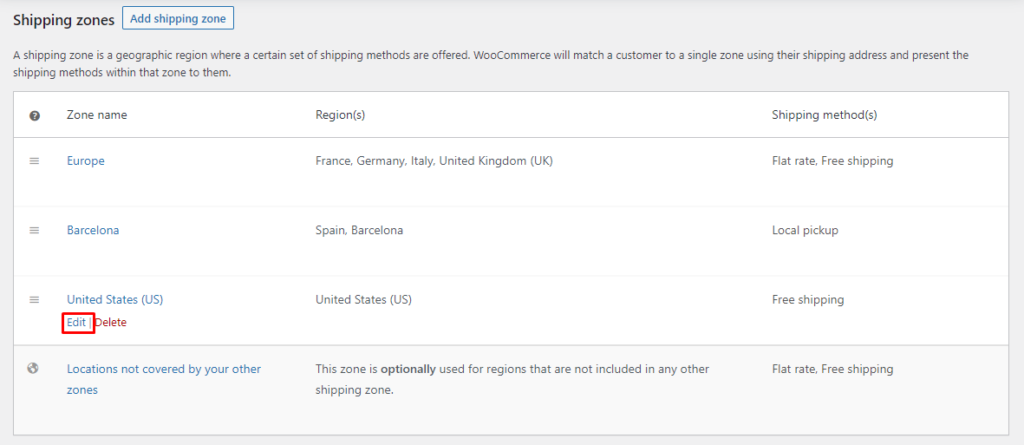The image size is (1024, 445).
Task: Delete the United States shipping zone
Action: coord(110,322)
